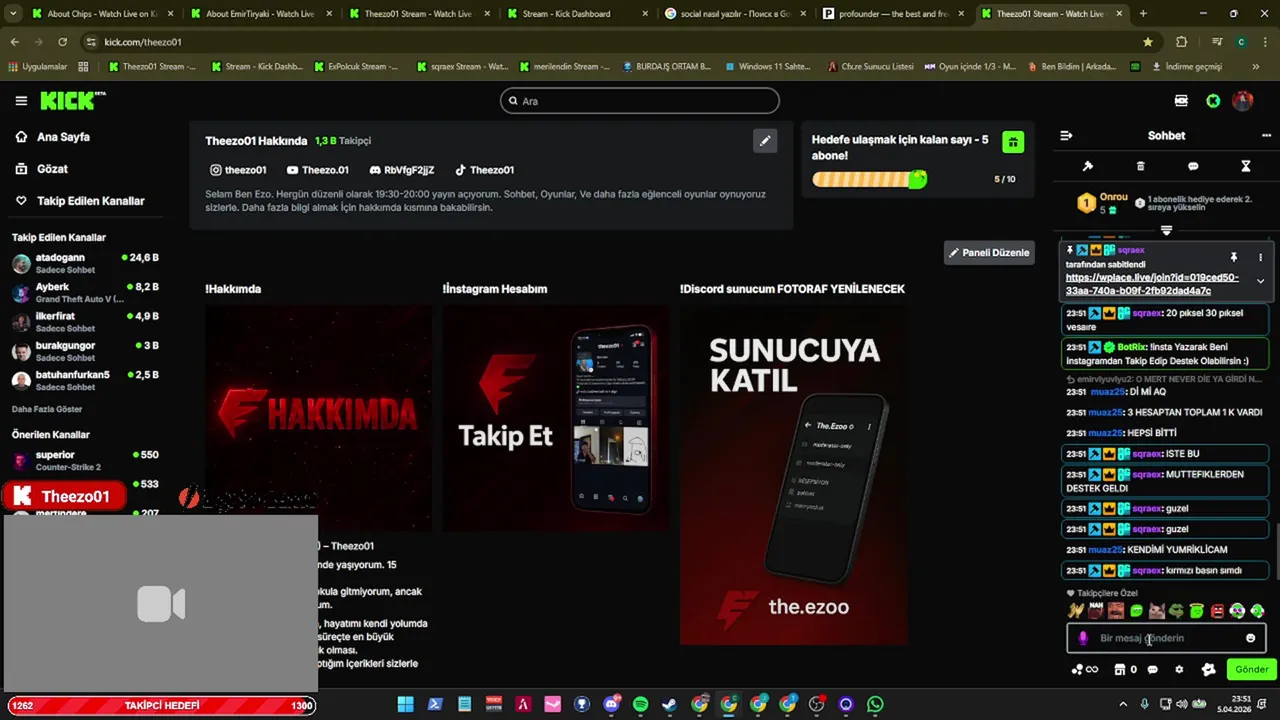Open chat settings gear icon
Viewport: 1280px width, 720px height.
[x=1179, y=670]
